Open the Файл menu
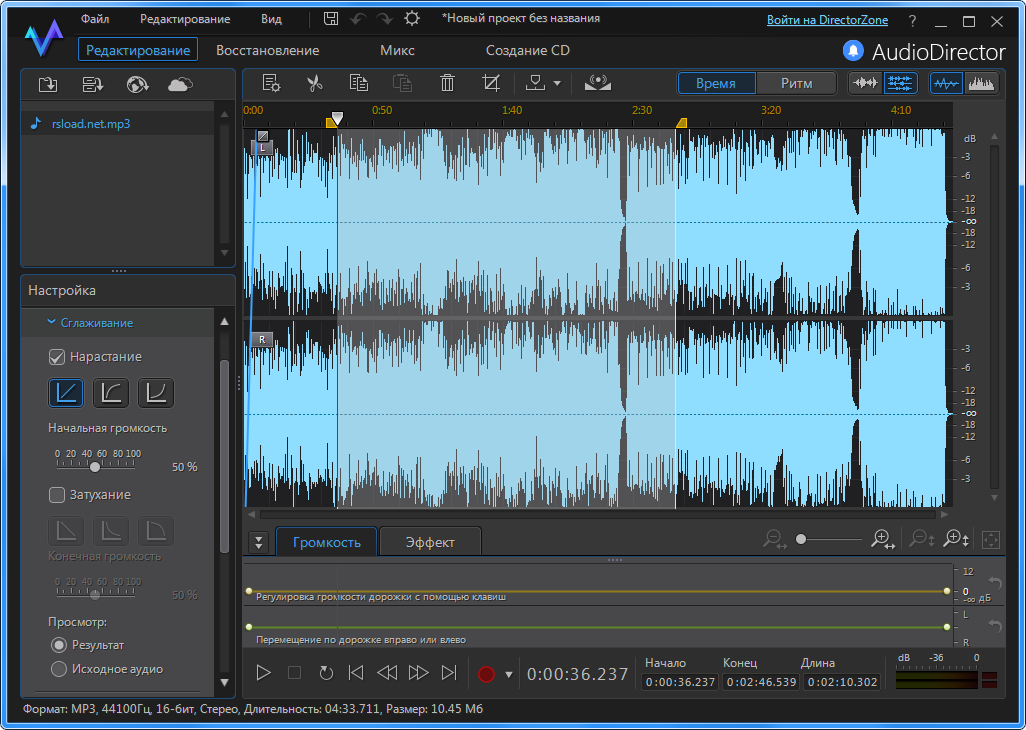Viewport: 1026px width, 730px height. click(x=95, y=19)
